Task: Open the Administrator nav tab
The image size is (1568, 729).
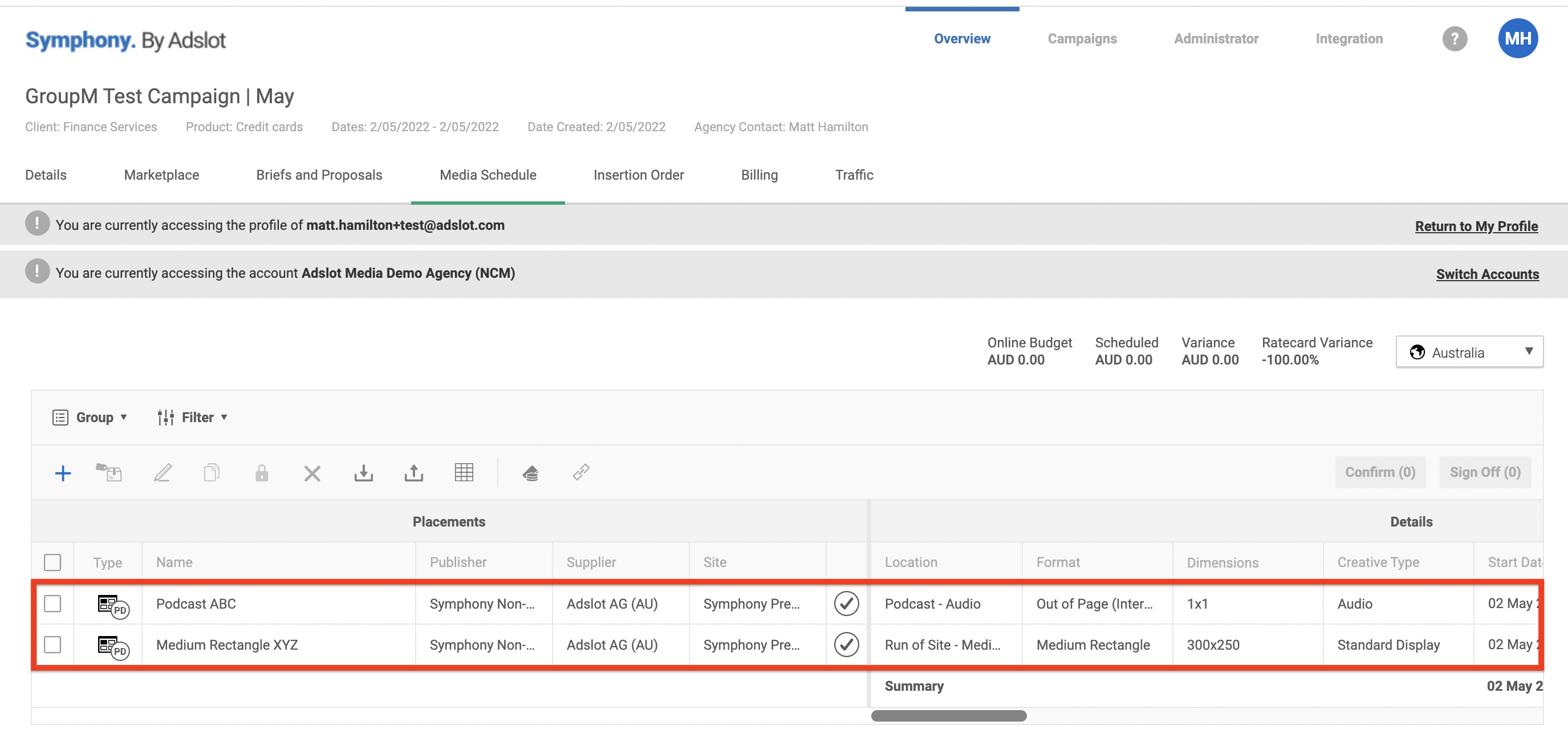Action: tap(1216, 38)
